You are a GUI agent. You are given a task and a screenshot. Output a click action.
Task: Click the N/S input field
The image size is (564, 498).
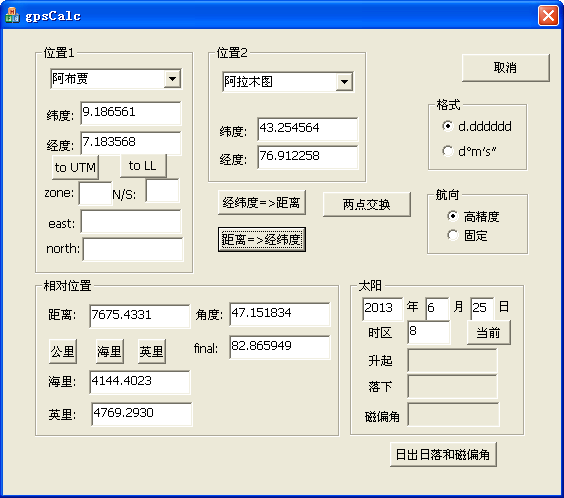(163, 191)
